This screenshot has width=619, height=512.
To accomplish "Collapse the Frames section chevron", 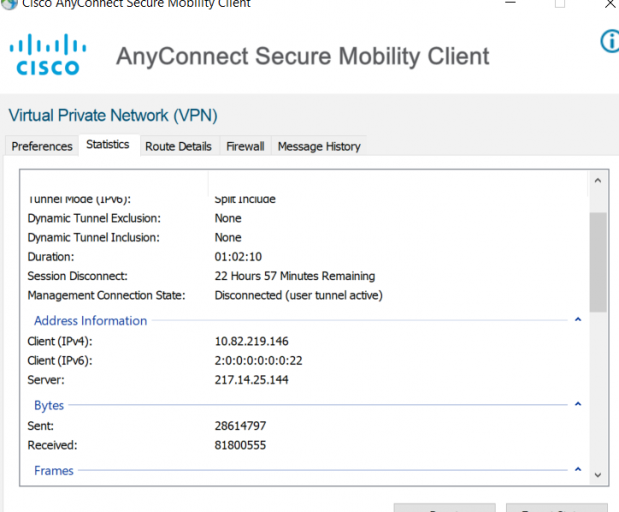I will 578,469.
